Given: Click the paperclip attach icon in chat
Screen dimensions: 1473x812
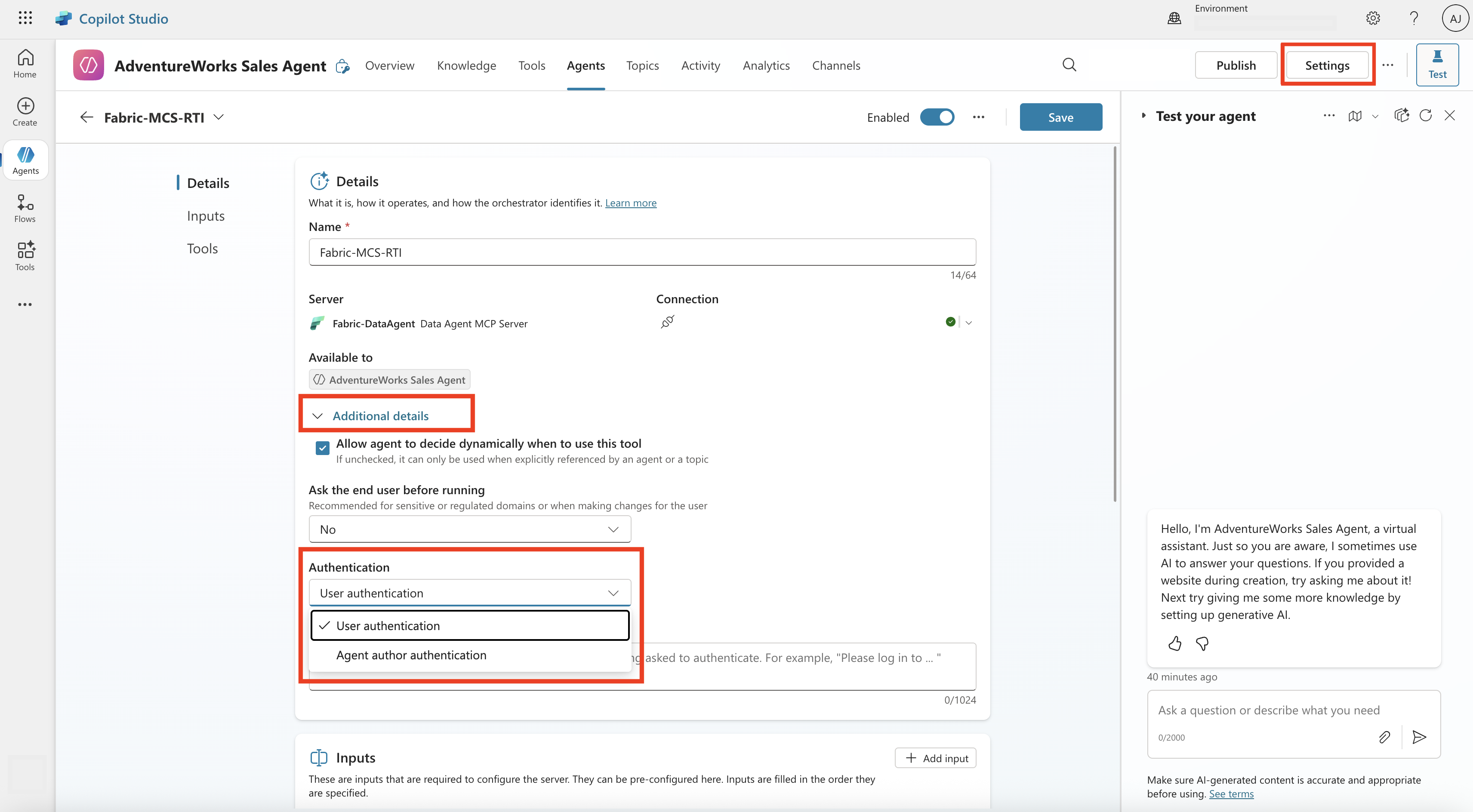Looking at the screenshot, I should coord(1384,737).
